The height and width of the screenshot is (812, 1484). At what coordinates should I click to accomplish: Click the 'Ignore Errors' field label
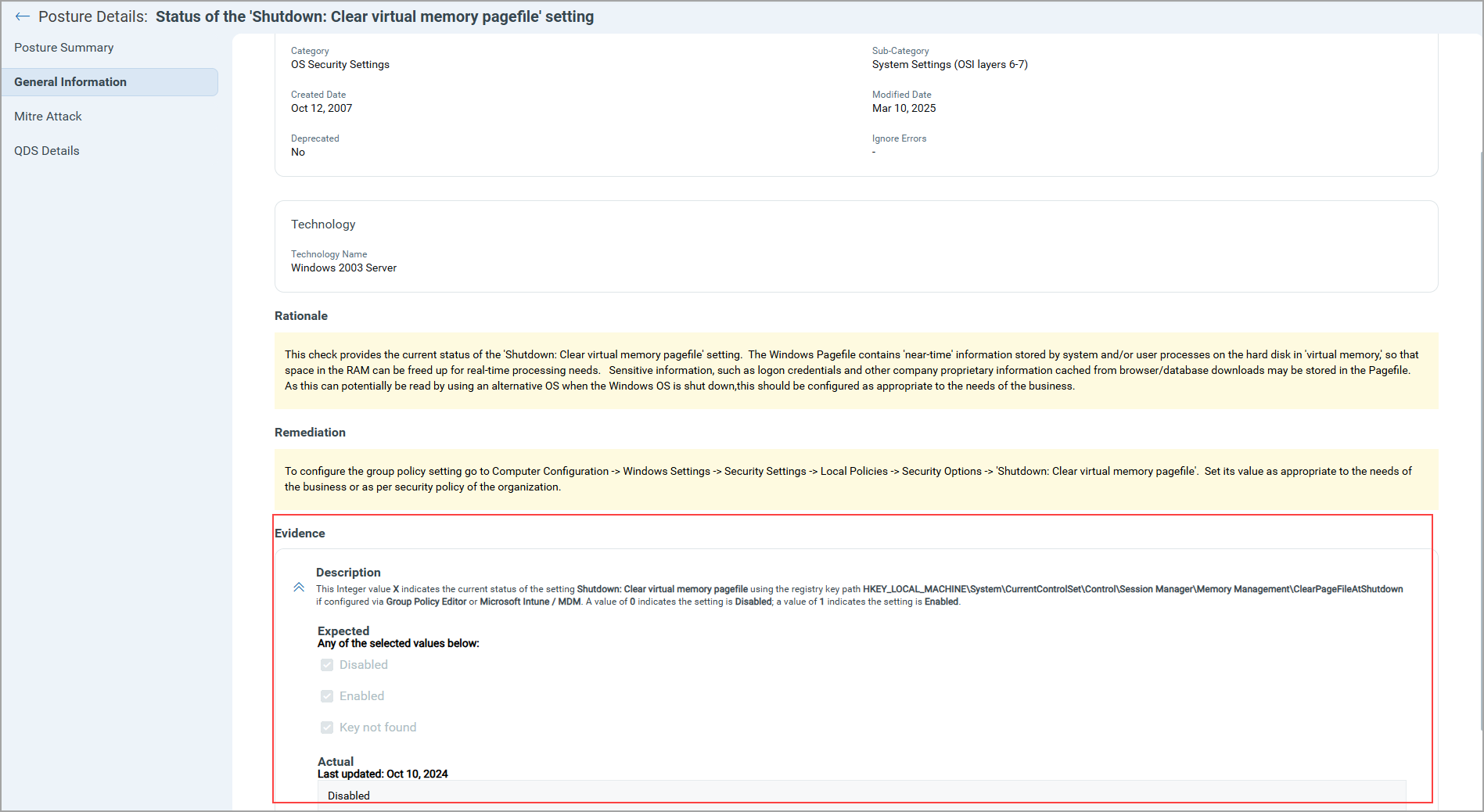(x=899, y=138)
